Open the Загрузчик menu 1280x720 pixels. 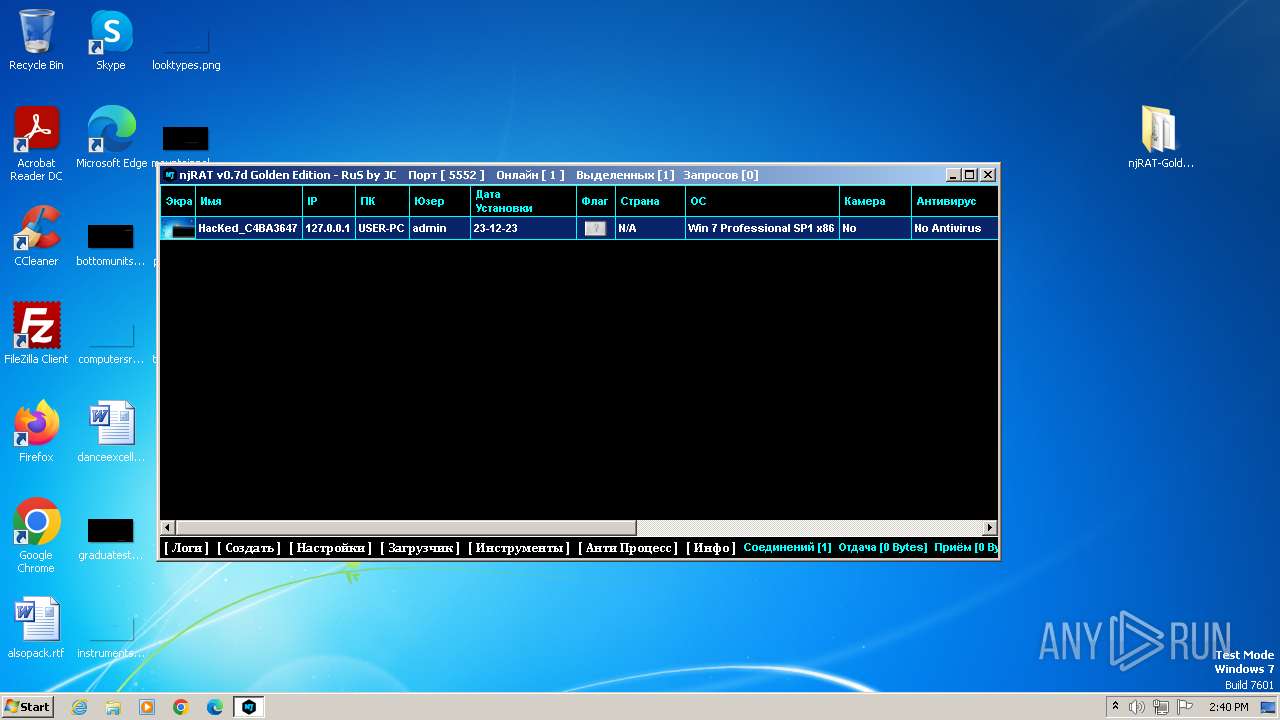point(420,548)
